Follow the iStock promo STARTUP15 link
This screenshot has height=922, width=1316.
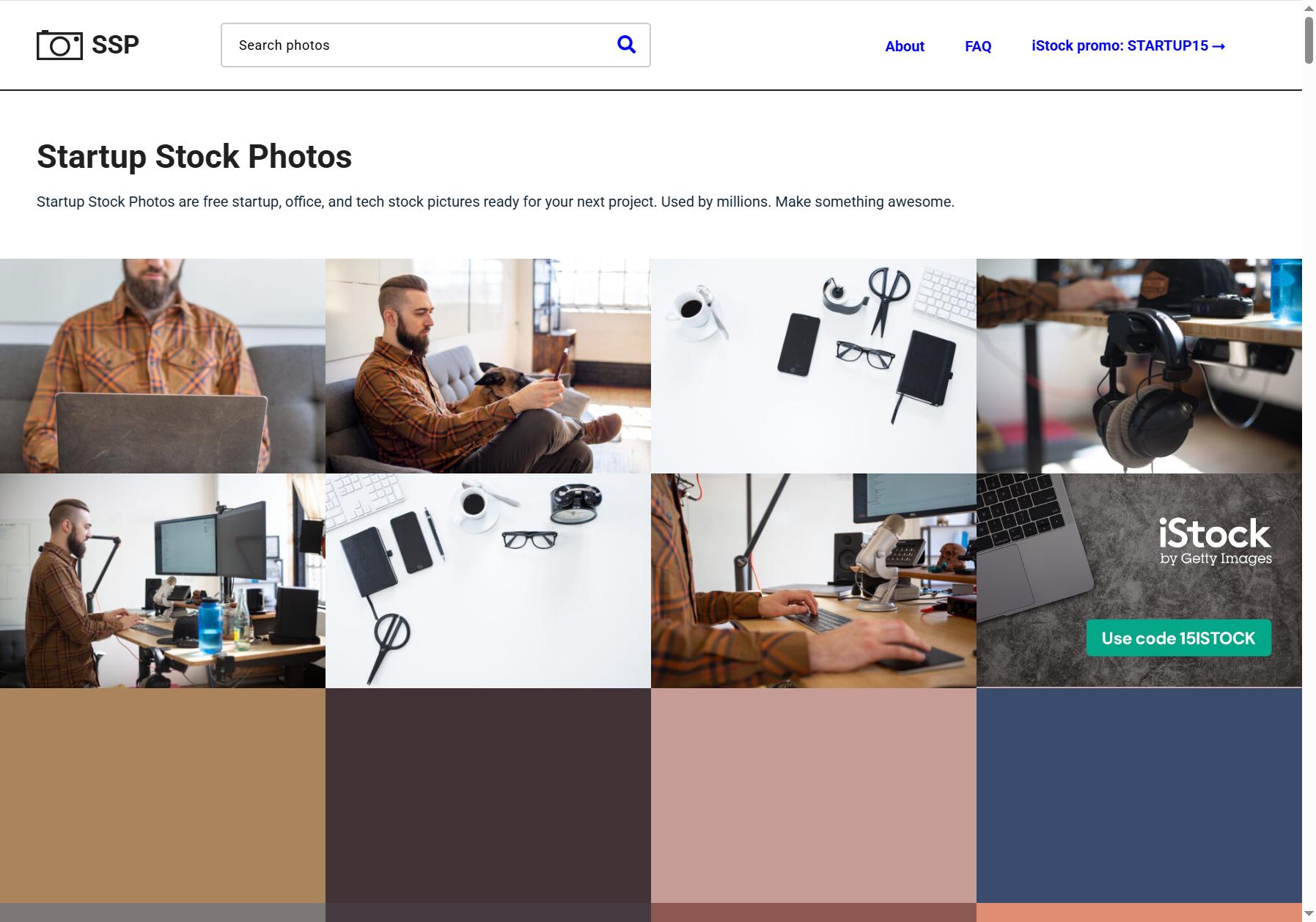(1128, 45)
